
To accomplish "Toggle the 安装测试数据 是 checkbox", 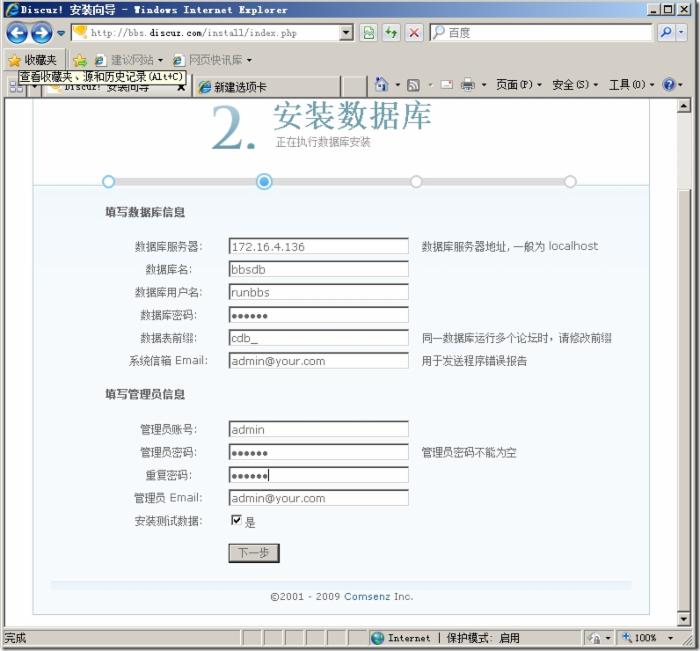I will (x=236, y=520).
